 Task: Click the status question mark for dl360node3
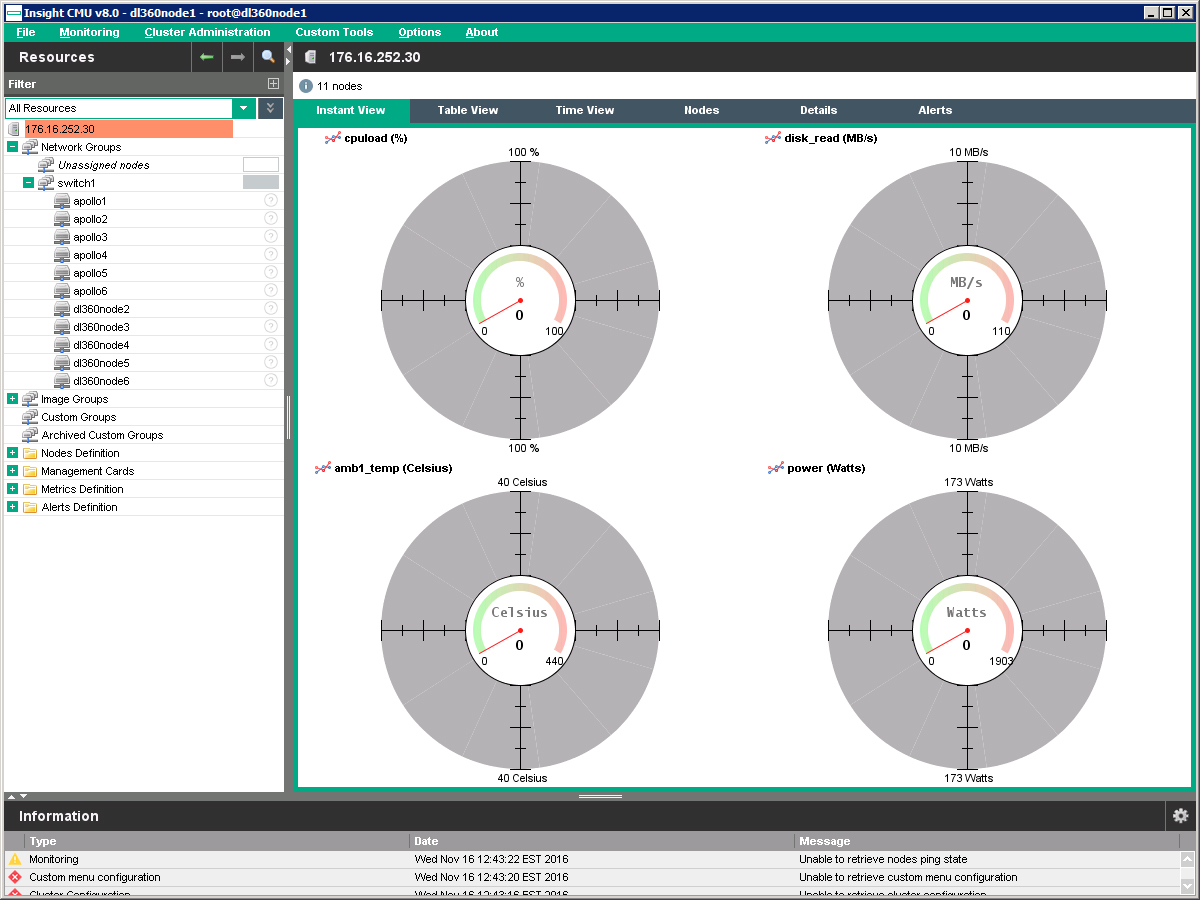point(271,327)
